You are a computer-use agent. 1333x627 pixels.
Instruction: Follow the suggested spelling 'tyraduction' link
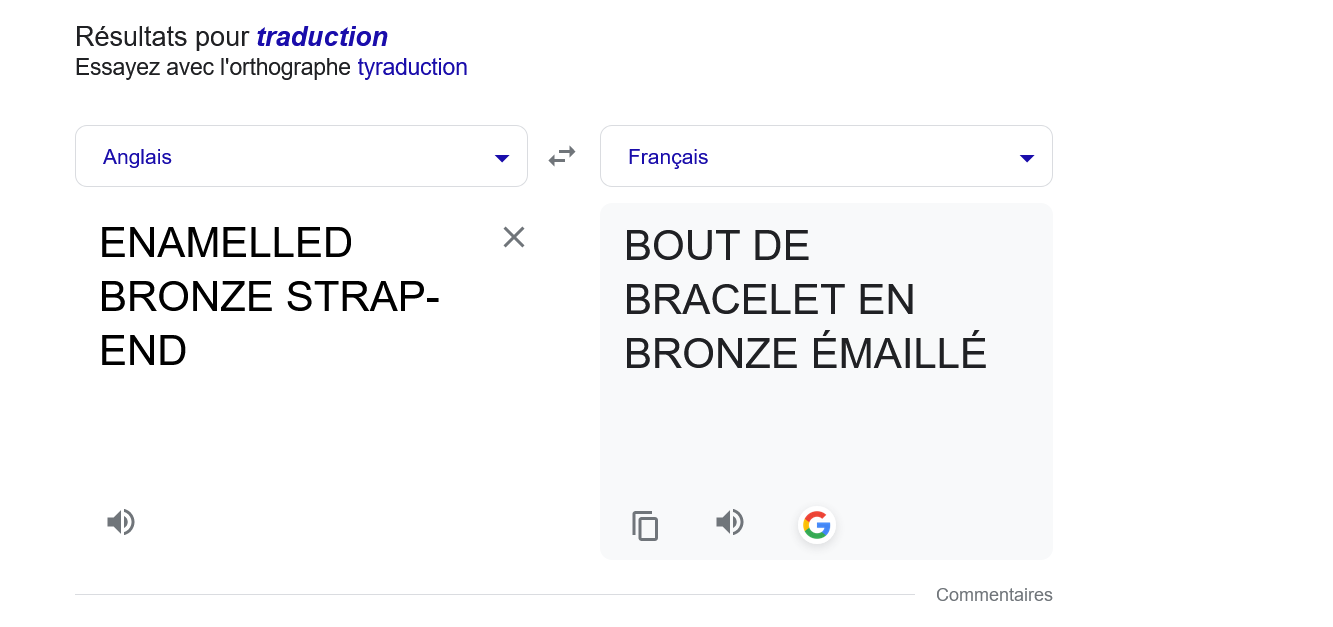click(x=412, y=68)
